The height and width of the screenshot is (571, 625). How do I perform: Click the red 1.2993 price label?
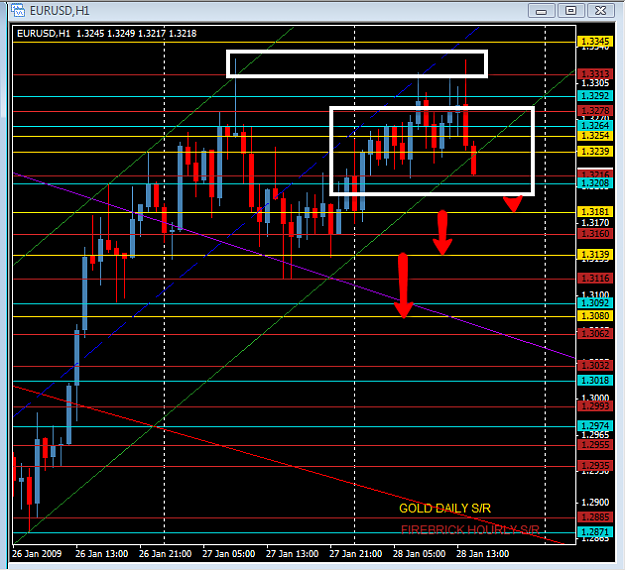[595, 406]
